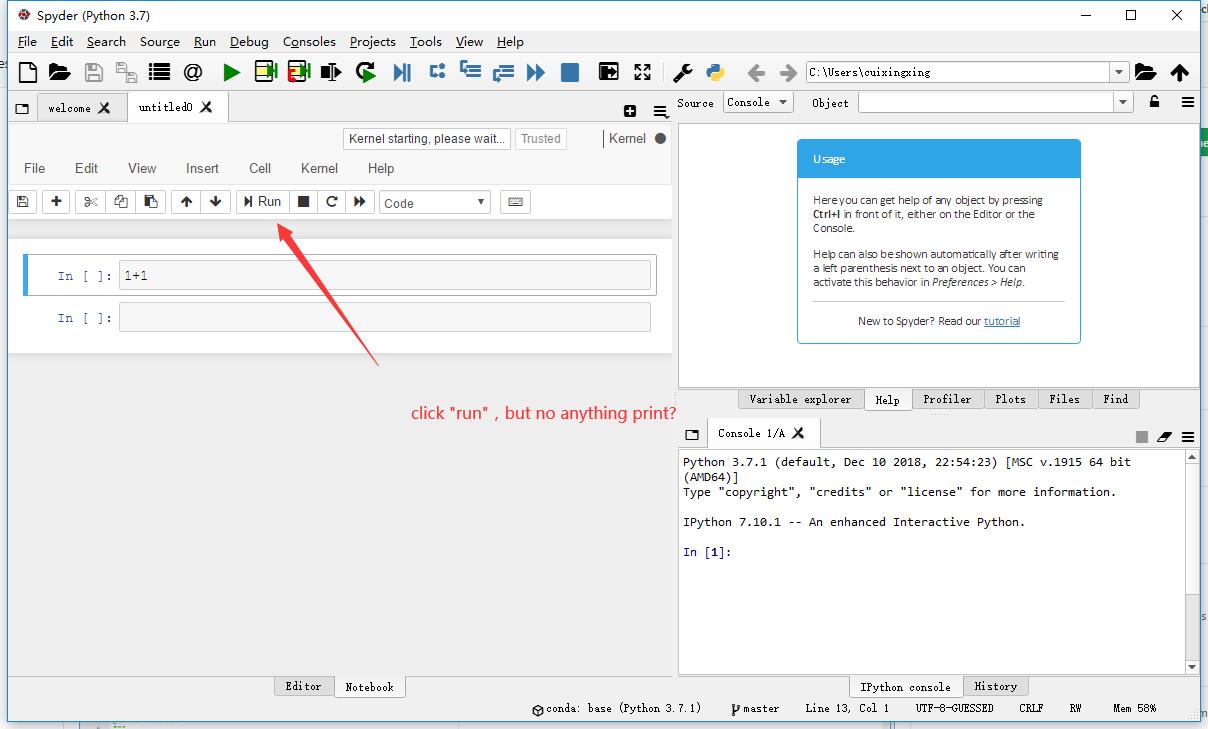Click the PYTHONPATH manager Python icon
1208x729 pixels.
[716, 71]
